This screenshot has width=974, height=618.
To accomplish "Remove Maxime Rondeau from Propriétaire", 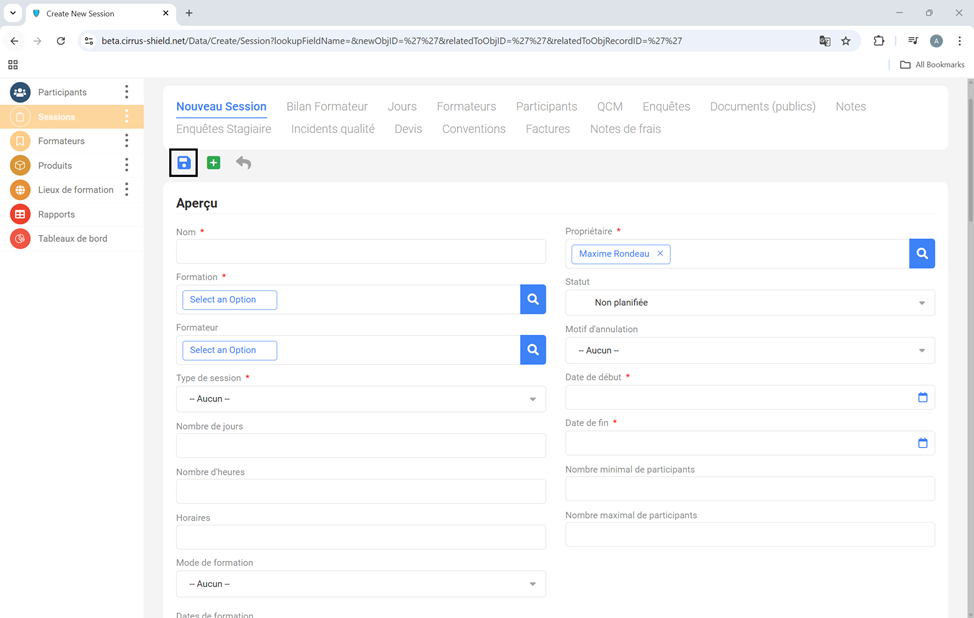I will click(x=660, y=254).
